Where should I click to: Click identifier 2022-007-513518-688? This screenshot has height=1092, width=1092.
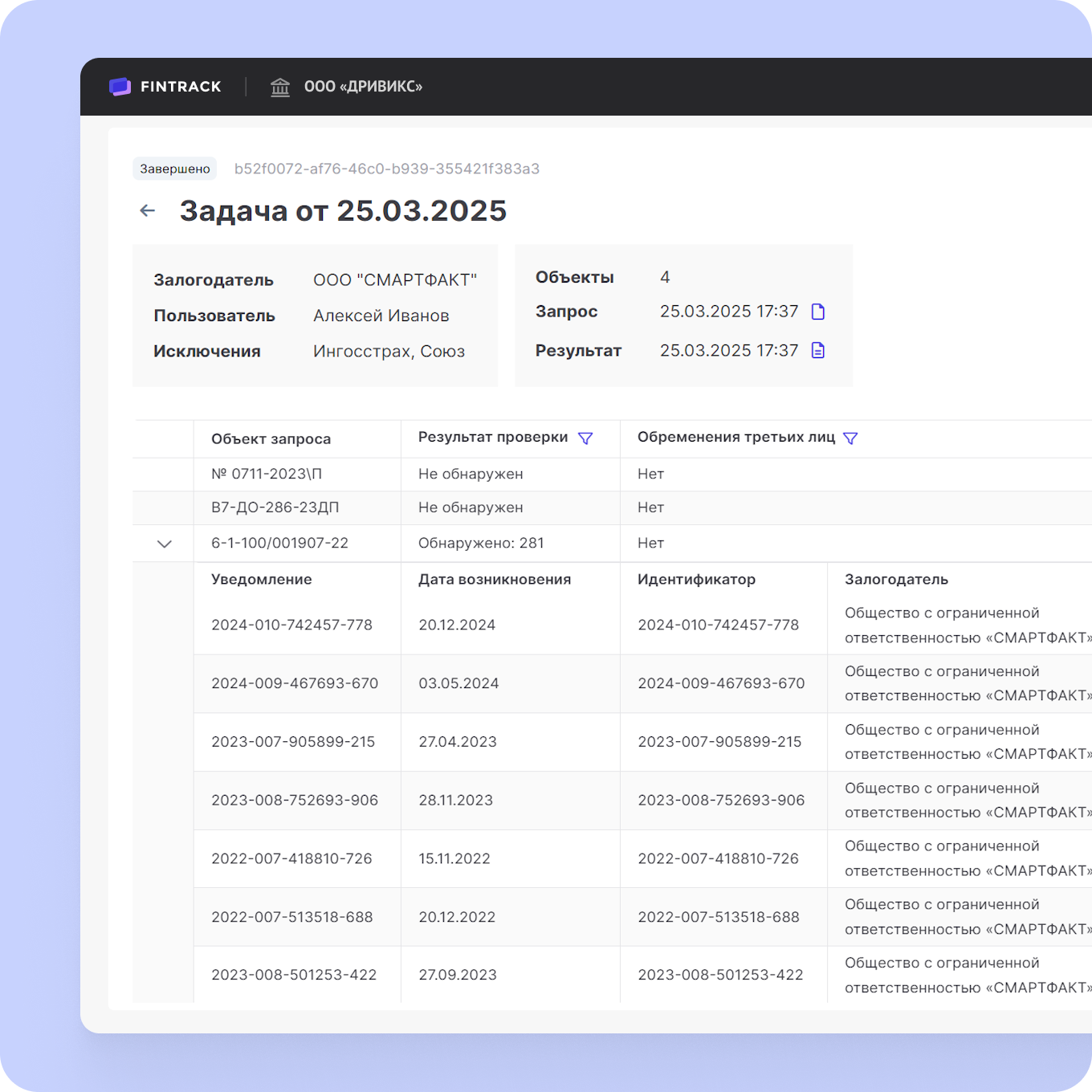click(718, 917)
